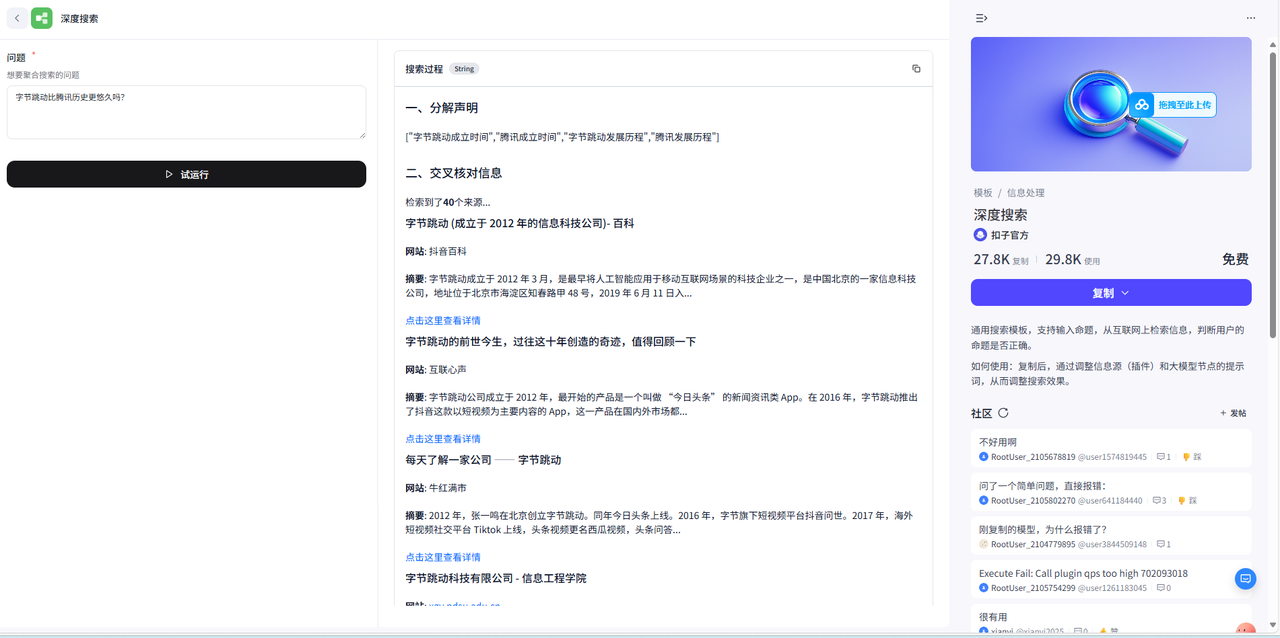Viewport: 1280px width, 638px height.
Task: Open comments on the Execute Fail post
Action: (1163, 588)
